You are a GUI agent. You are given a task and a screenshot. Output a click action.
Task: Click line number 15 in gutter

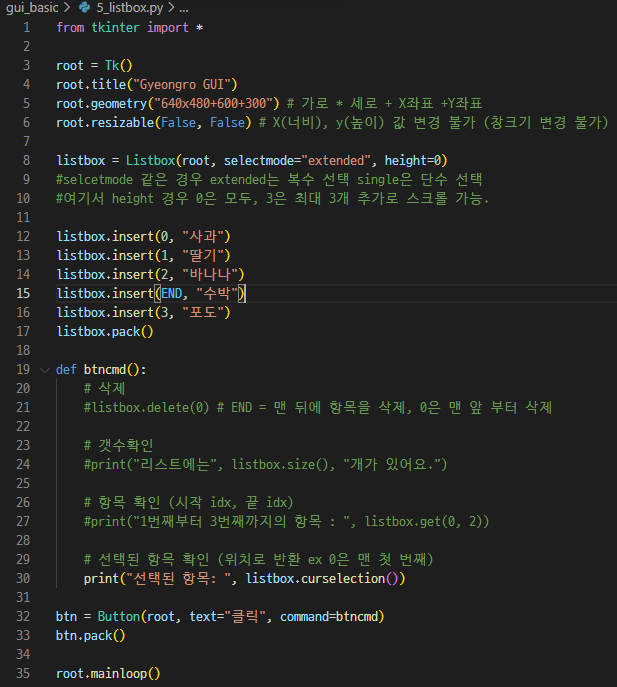click(23, 293)
